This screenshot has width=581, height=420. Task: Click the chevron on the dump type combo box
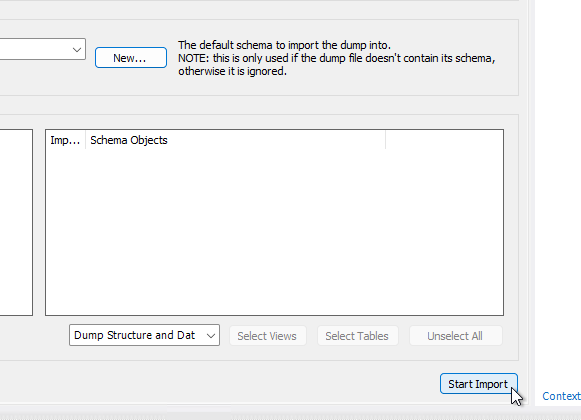point(211,335)
